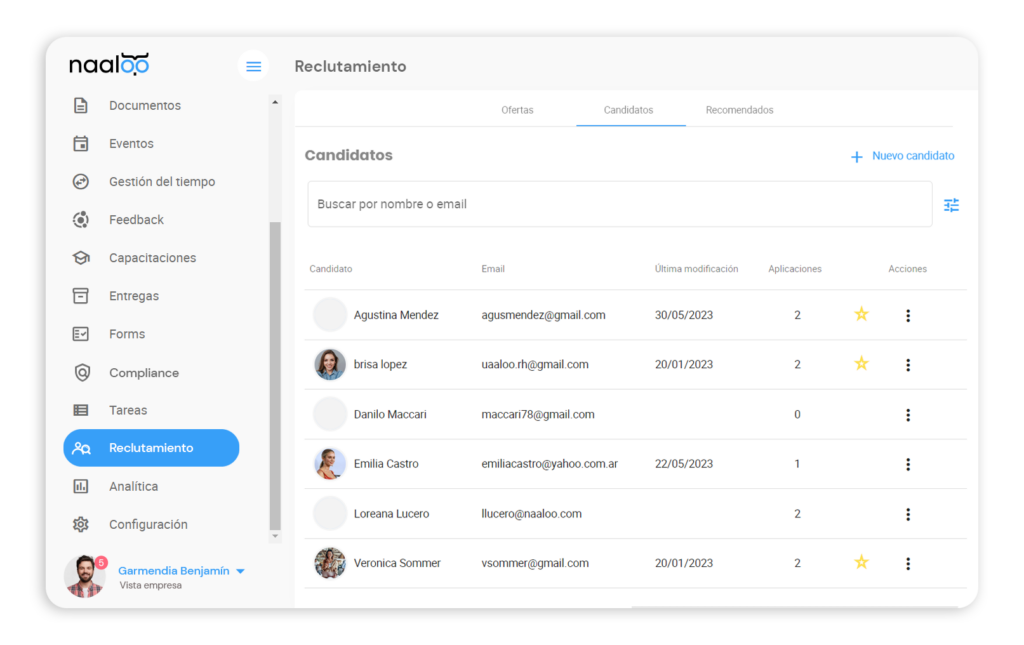1024x645 pixels.
Task: Click email uaaloo.rh@gmail.com
Action: pyautogui.click(x=535, y=364)
